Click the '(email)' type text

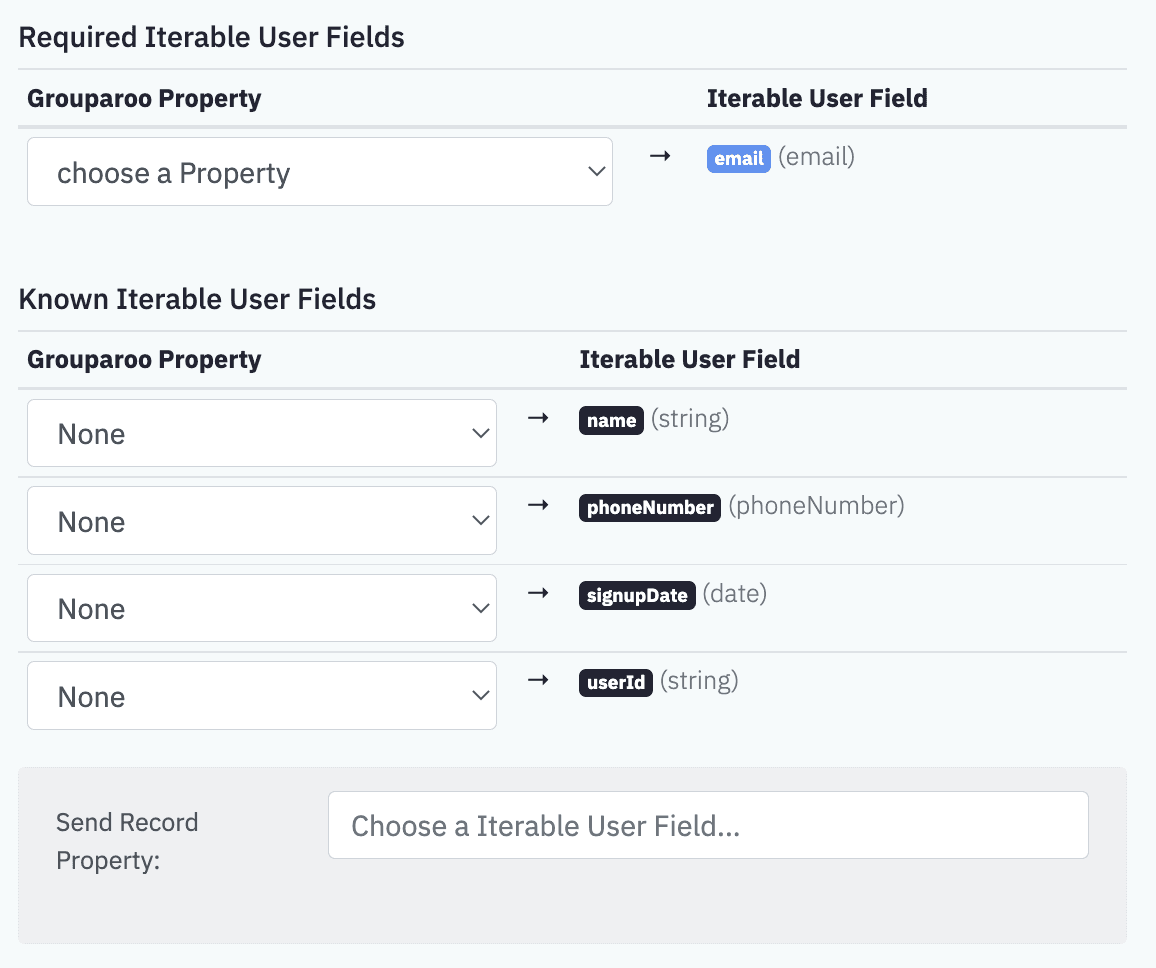pos(816,156)
